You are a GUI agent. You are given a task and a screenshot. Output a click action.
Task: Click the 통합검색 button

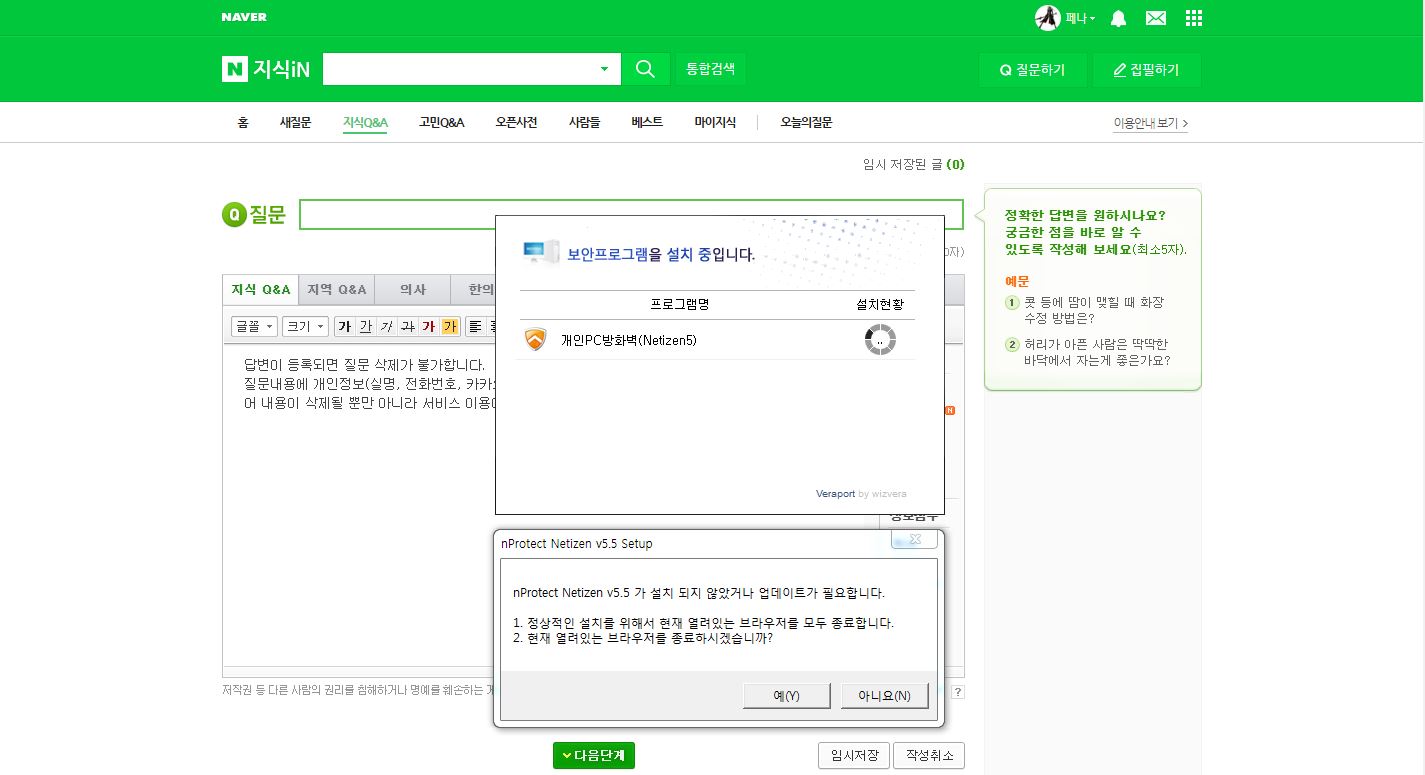(710, 69)
